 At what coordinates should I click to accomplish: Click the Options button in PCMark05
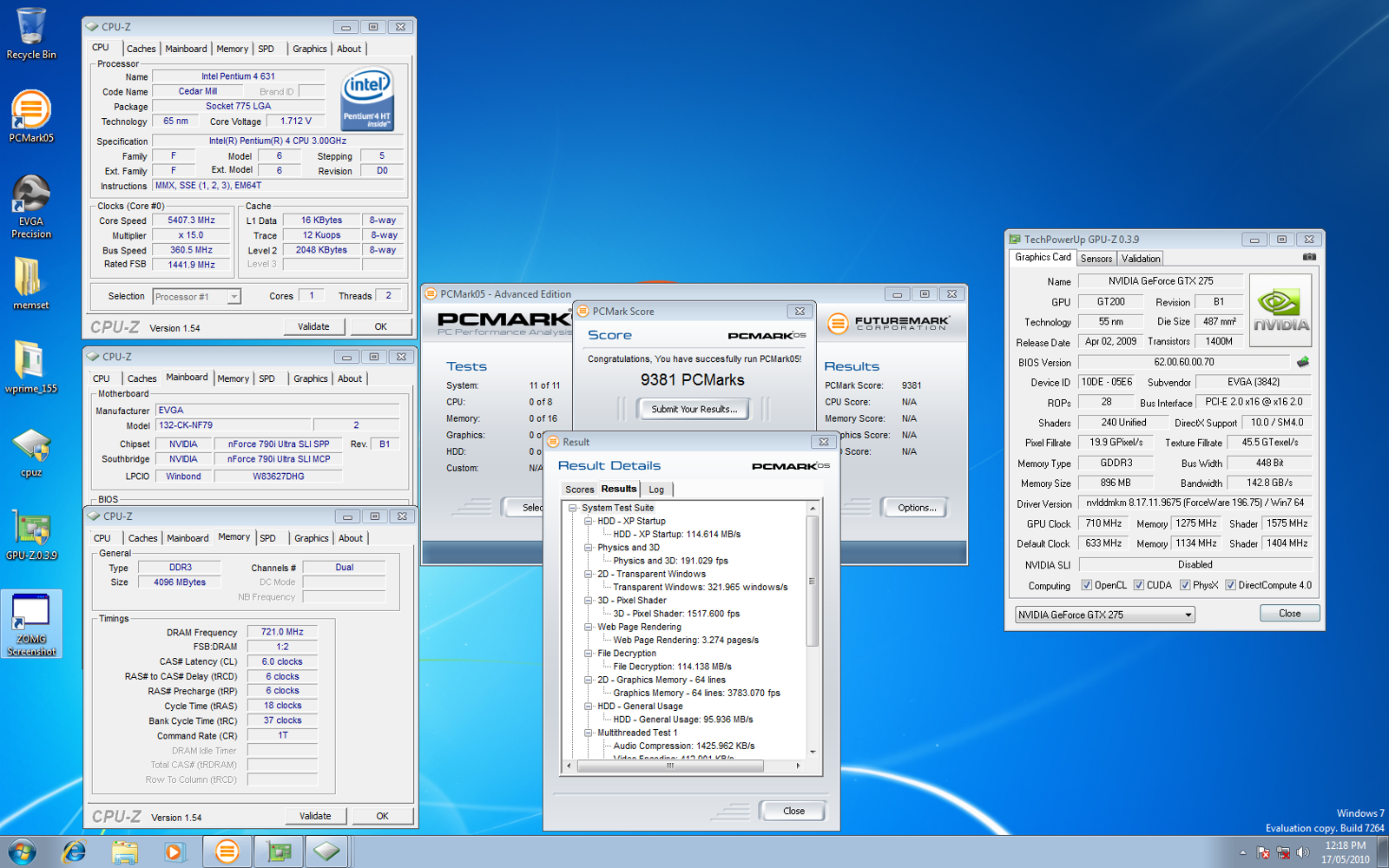[x=917, y=508]
